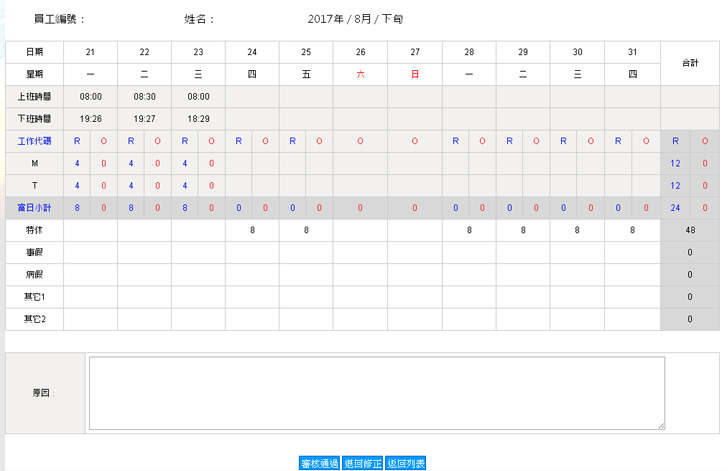Viewport: 728px width, 471px height.
Task: Click the 事假 personal leave row label
Action: [x=34, y=252]
